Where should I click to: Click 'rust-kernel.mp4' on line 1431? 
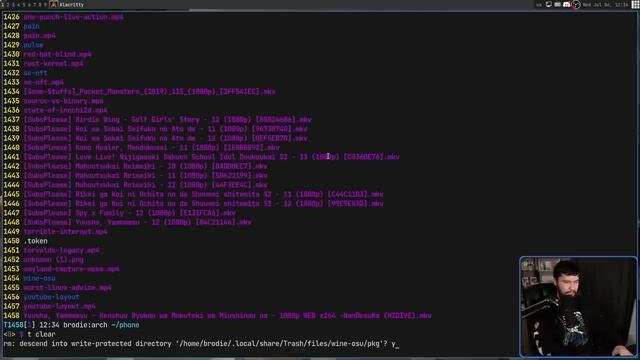pos(53,64)
